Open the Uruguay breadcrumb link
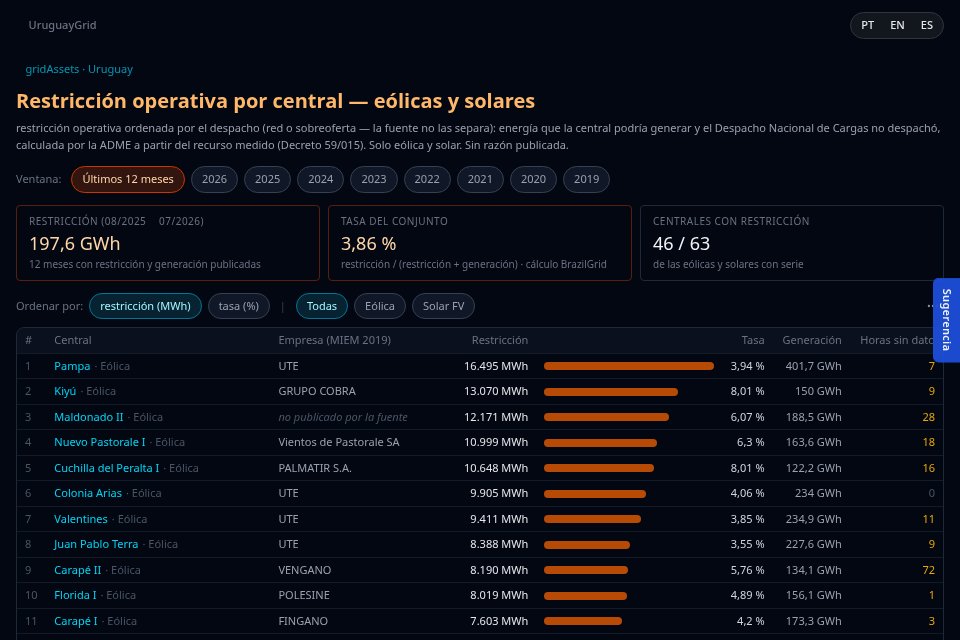The height and width of the screenshot is (640, 960). (110, 69)
